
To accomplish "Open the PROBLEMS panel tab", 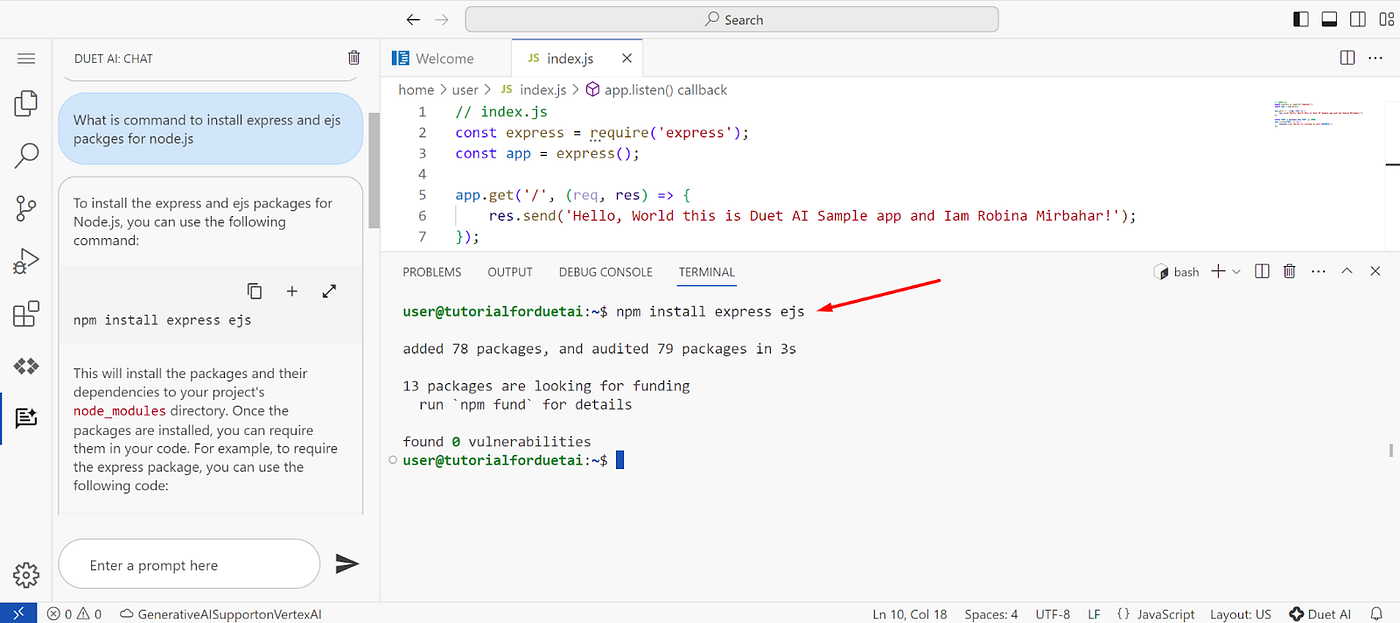I will pos(432,272).
